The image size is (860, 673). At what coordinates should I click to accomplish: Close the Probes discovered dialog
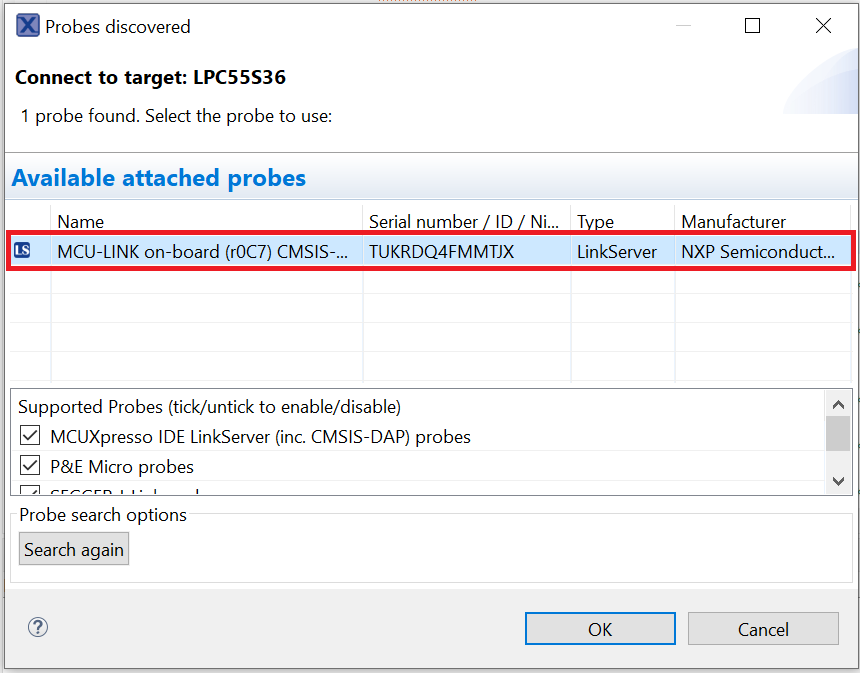click(x=823, y=26)
